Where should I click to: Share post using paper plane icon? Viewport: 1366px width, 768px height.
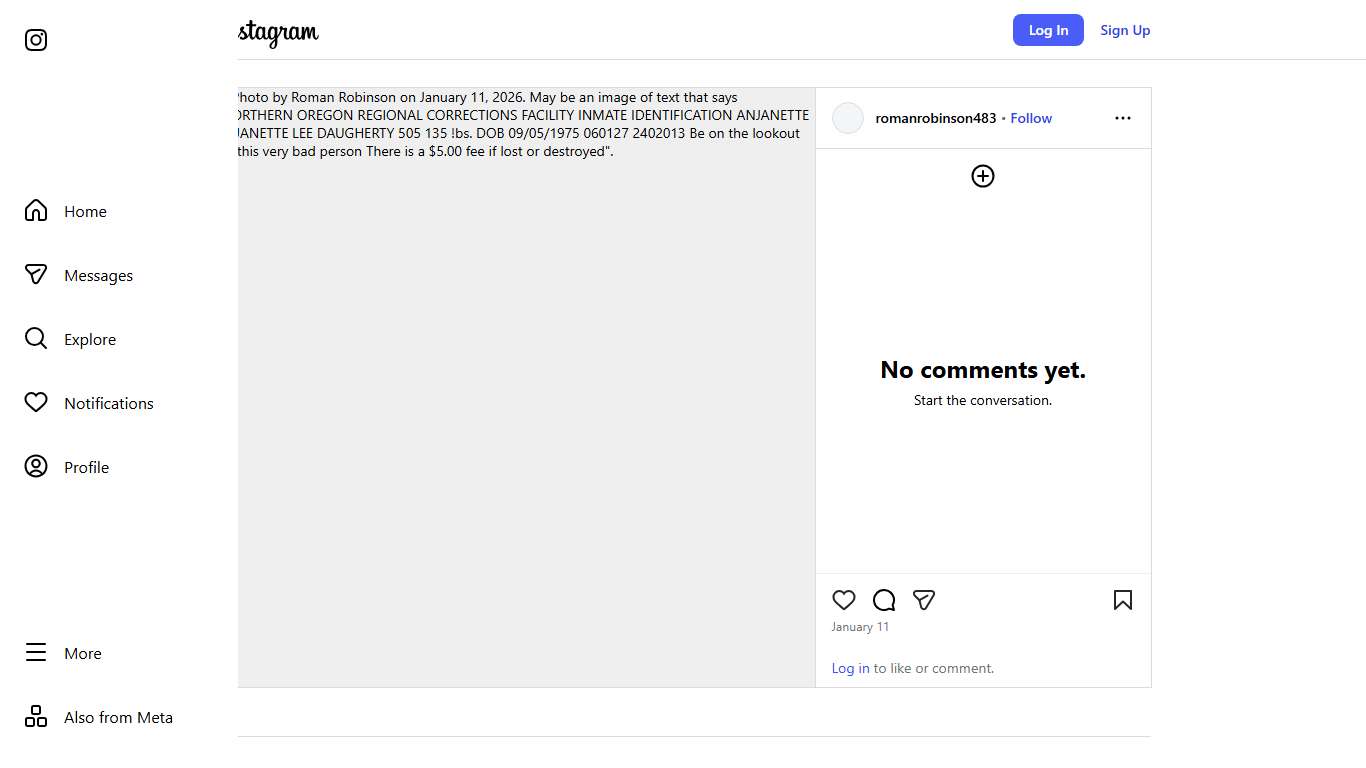click(924, 600)
